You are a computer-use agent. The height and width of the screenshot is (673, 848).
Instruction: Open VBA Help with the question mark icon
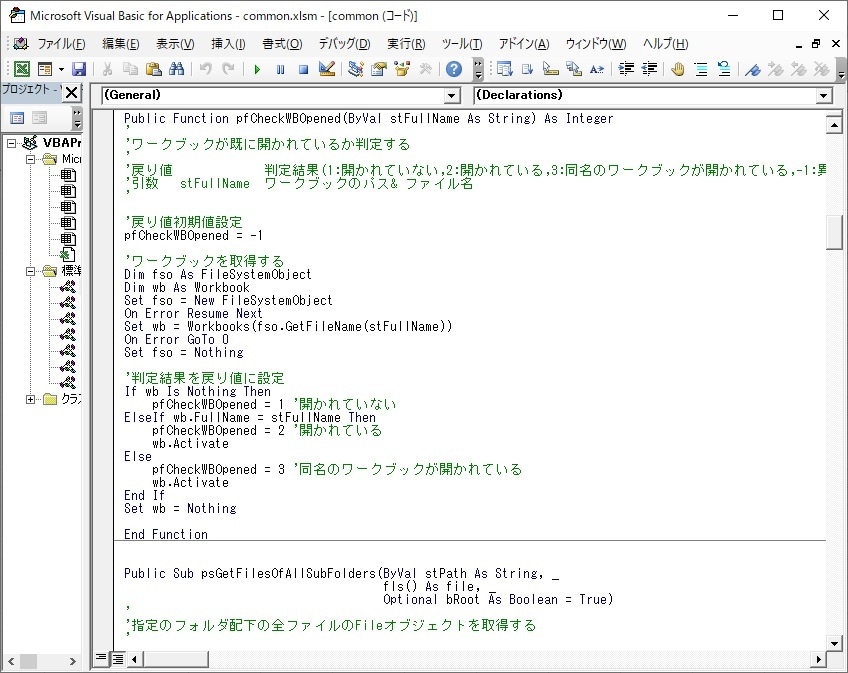tap(454, 69)
